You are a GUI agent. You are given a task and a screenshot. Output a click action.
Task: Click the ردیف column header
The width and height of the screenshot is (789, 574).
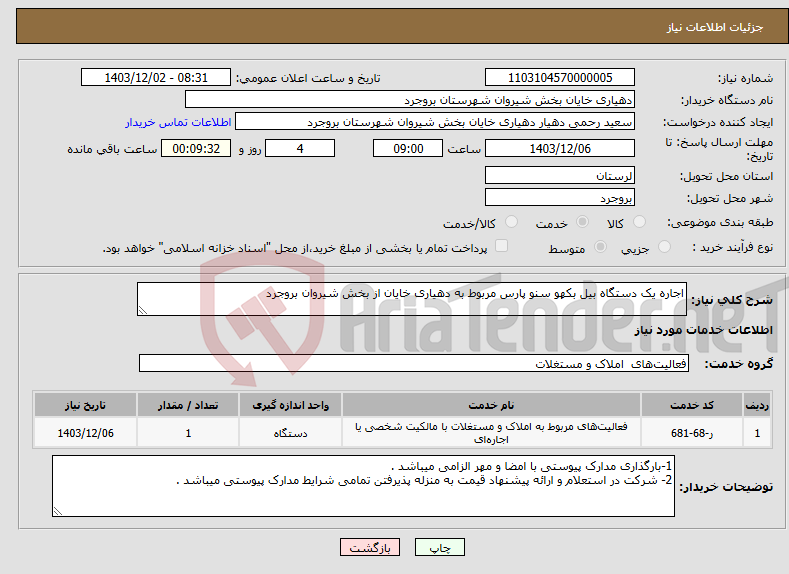pos(757,405)
